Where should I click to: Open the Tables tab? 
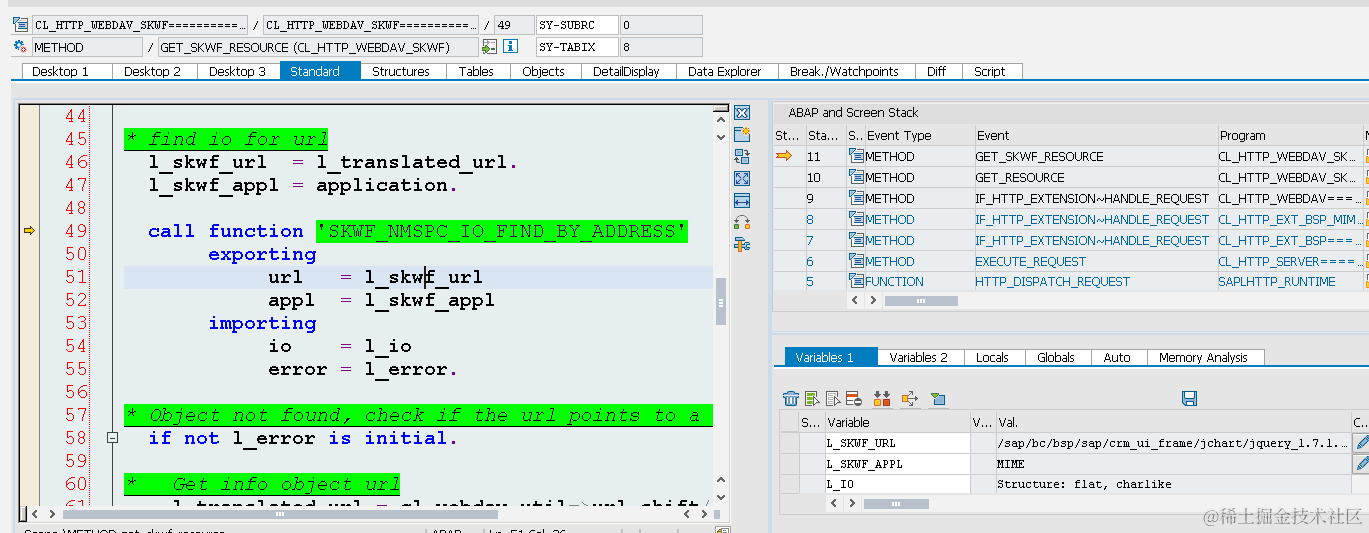[x=476, y=71]
